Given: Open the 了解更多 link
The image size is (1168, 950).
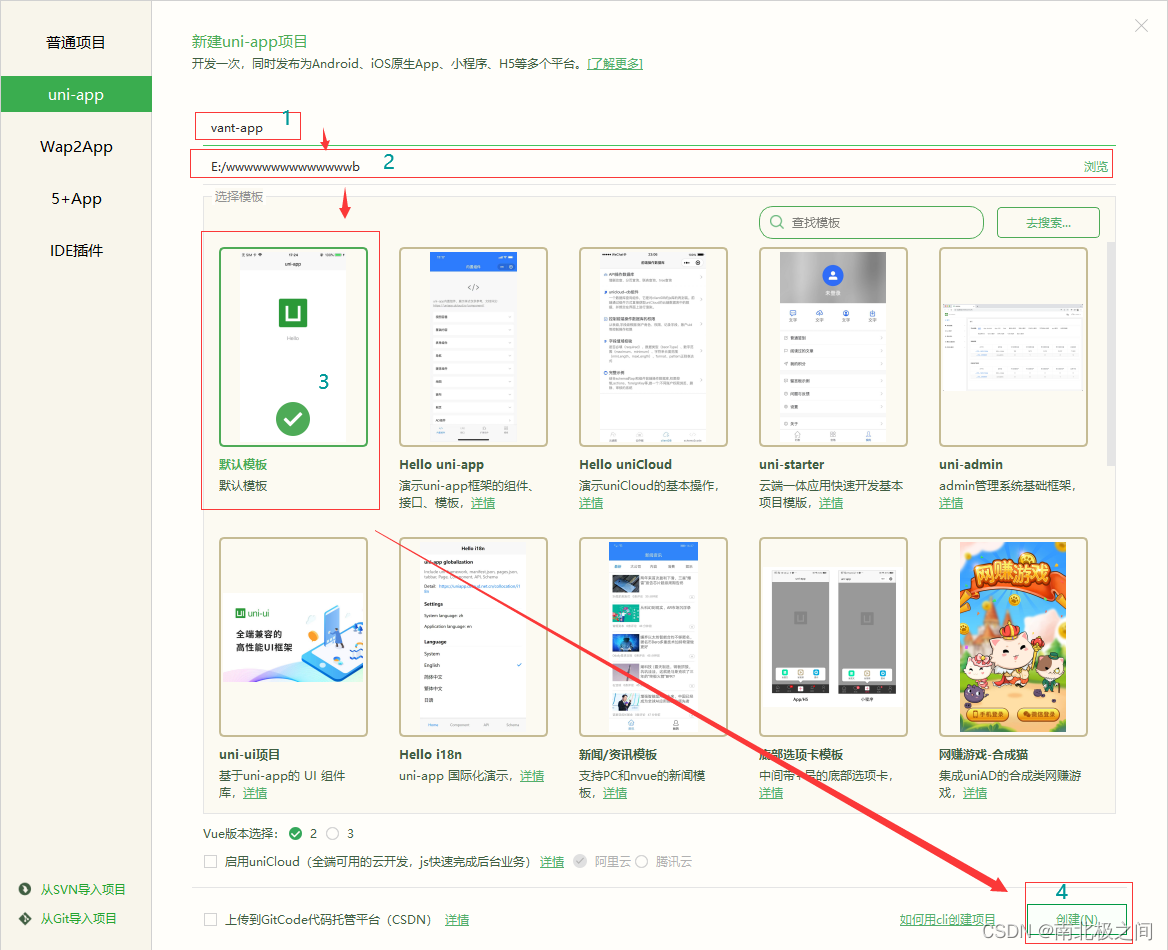Looking at the screenshot, I should (x=615, y=64).
